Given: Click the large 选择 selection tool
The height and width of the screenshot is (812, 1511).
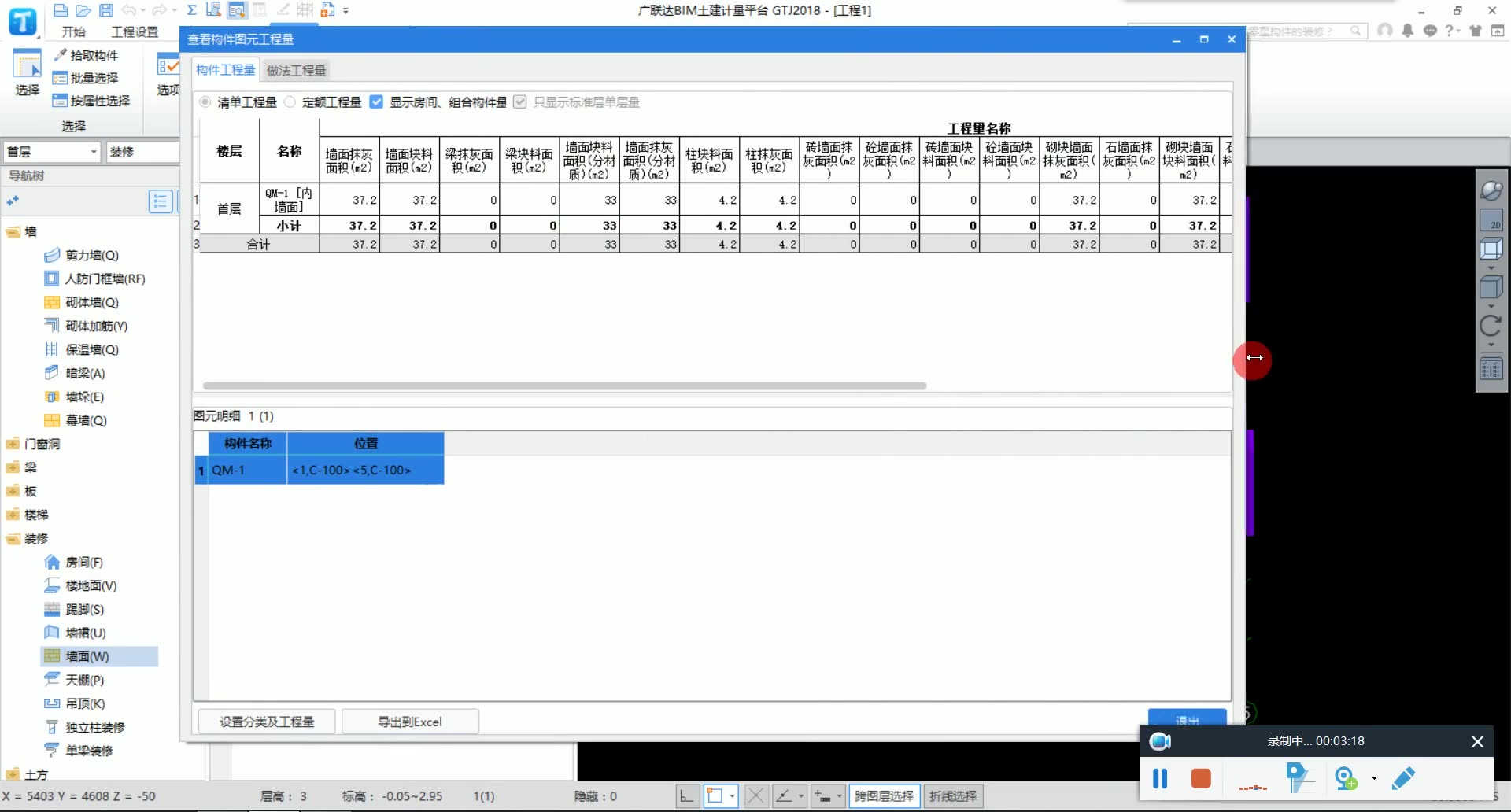Looking at the screenshot, I should tap(27, 72).
